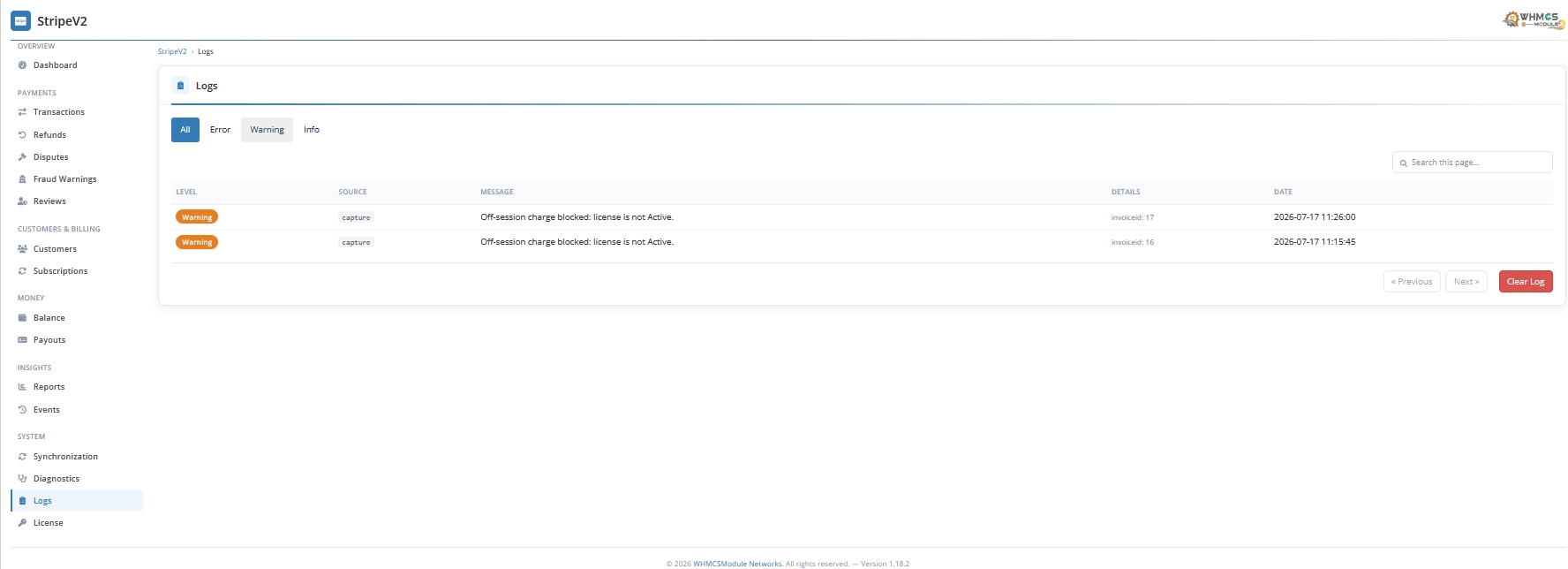The height and width of the screenshot is (569, 1568).
Task: Click the Balance wallet icon
Action: [22, 318]
